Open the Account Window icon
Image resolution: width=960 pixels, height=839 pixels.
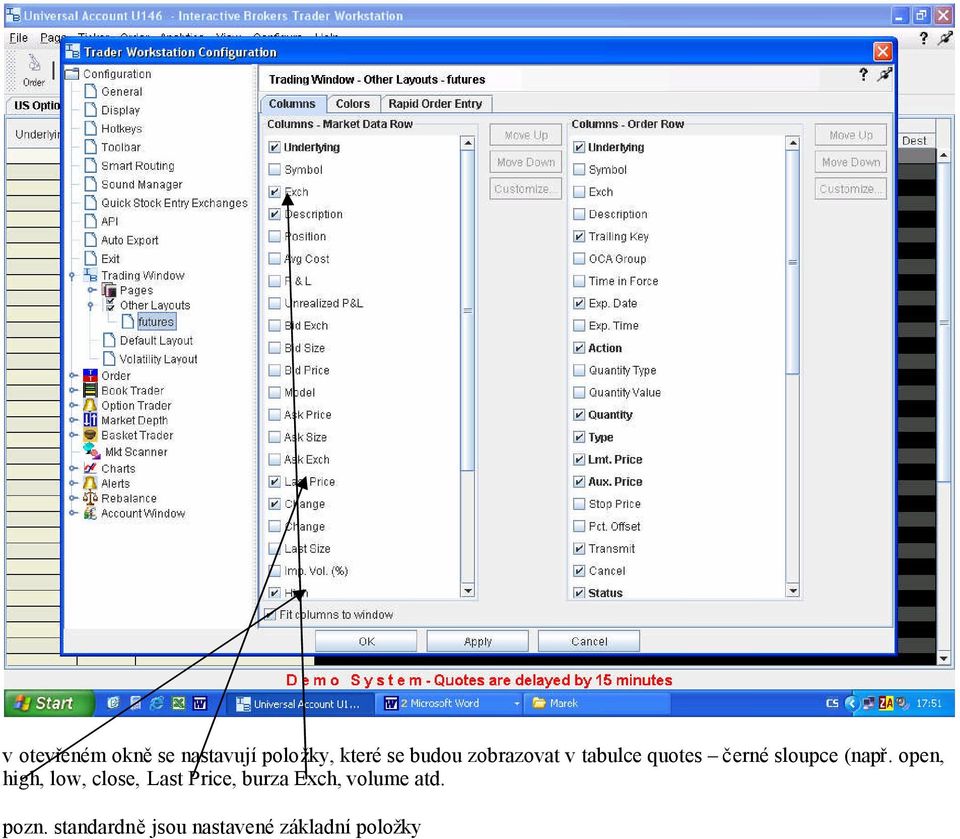(90, 513)
